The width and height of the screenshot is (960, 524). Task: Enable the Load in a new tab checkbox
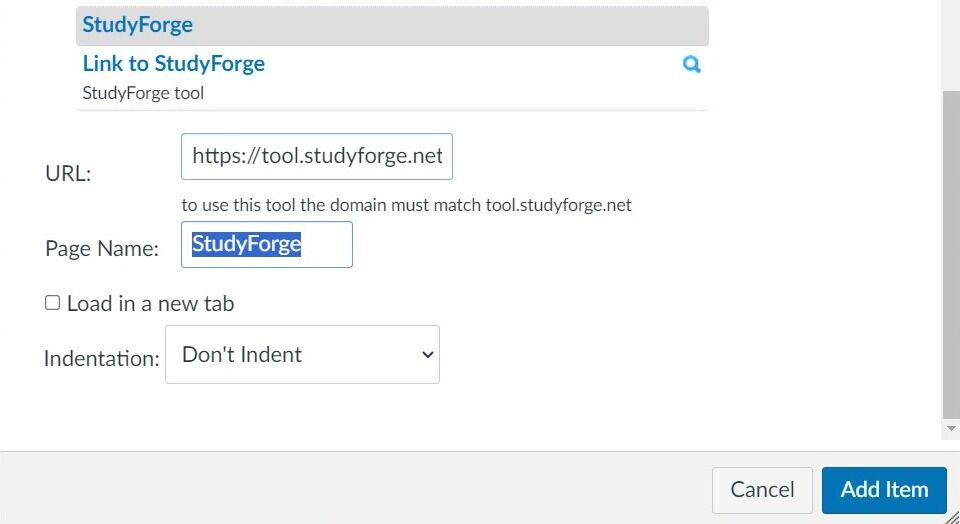pyautogui.click(x=52, y=302)
